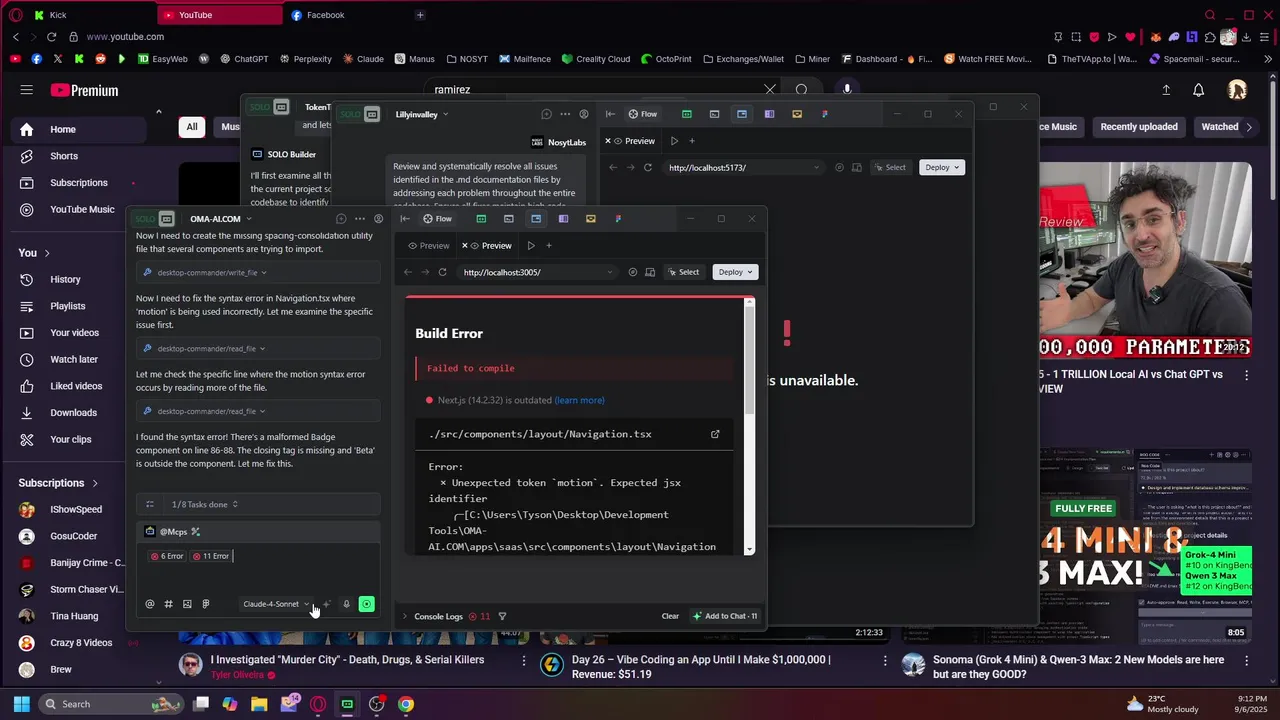1280x720 pixels.
Task: Add a new tab with the plus icon
Action: [x=548, y=245]
